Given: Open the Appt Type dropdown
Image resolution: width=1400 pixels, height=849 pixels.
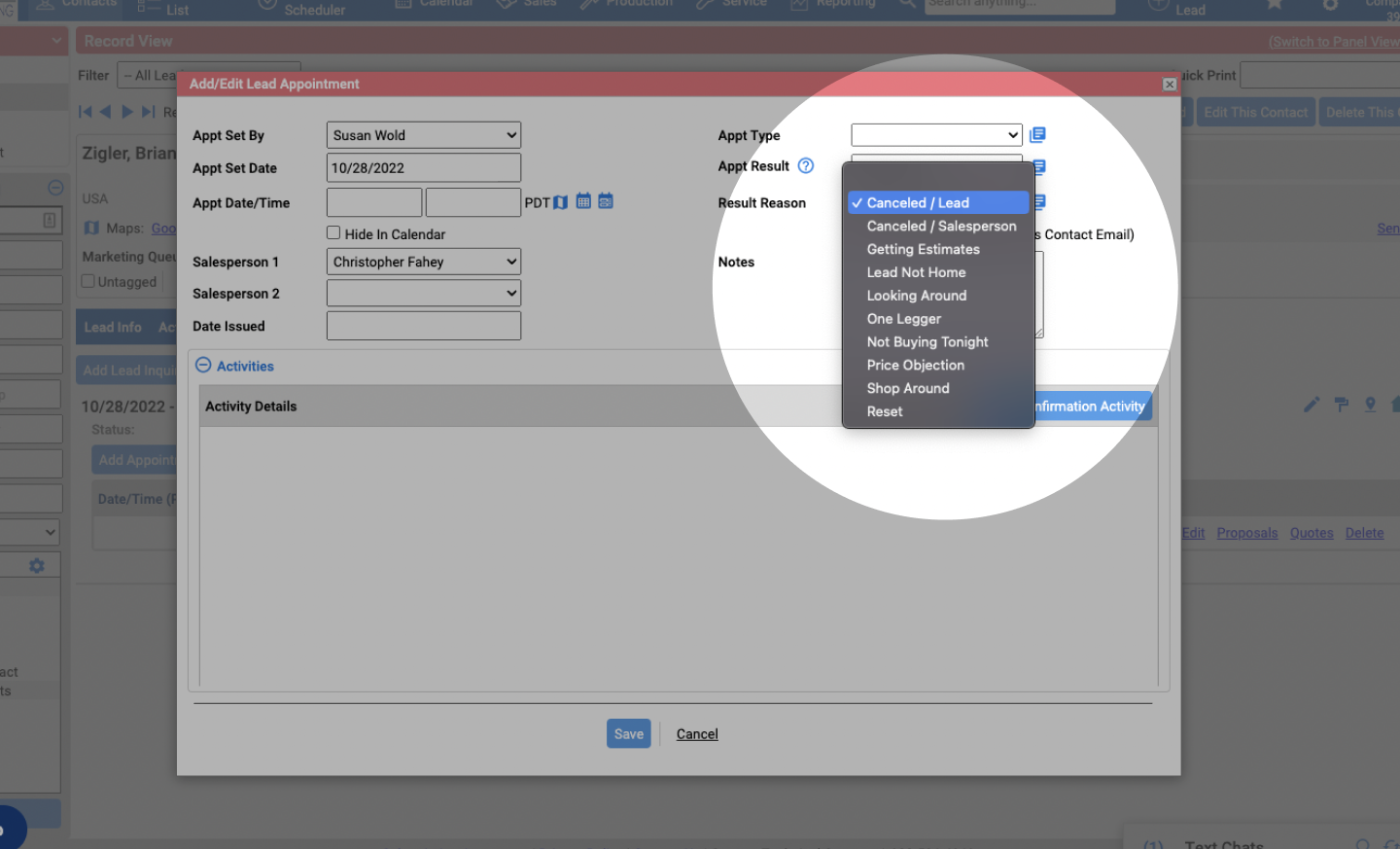Looking at the screenshot, I should coord(936,134).
